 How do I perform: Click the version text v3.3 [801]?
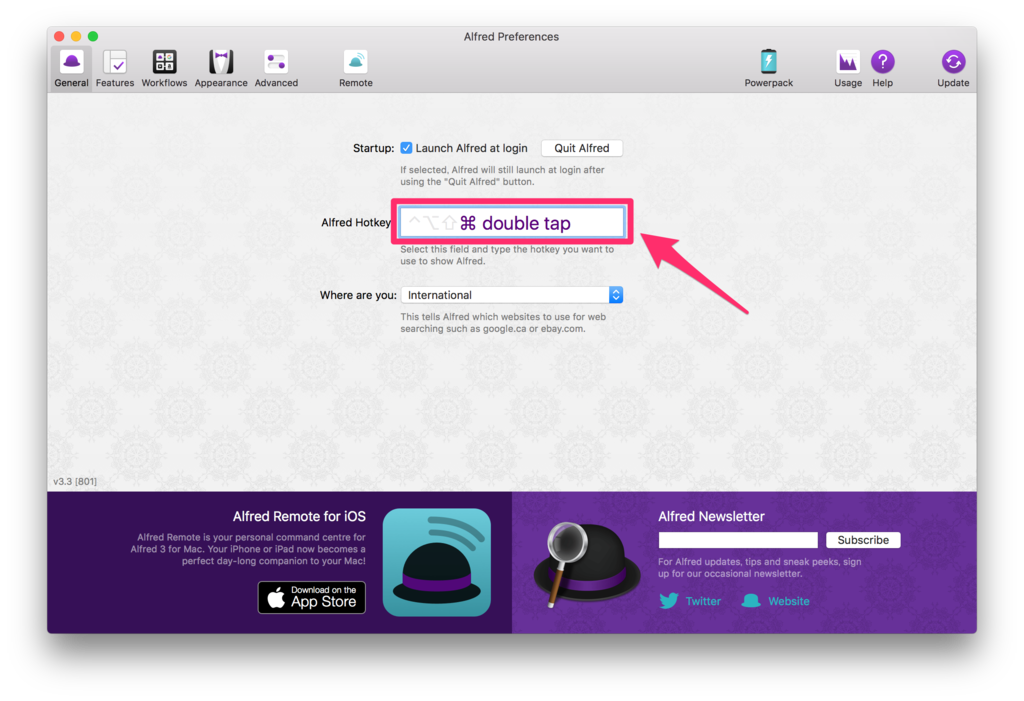(75, 481)
